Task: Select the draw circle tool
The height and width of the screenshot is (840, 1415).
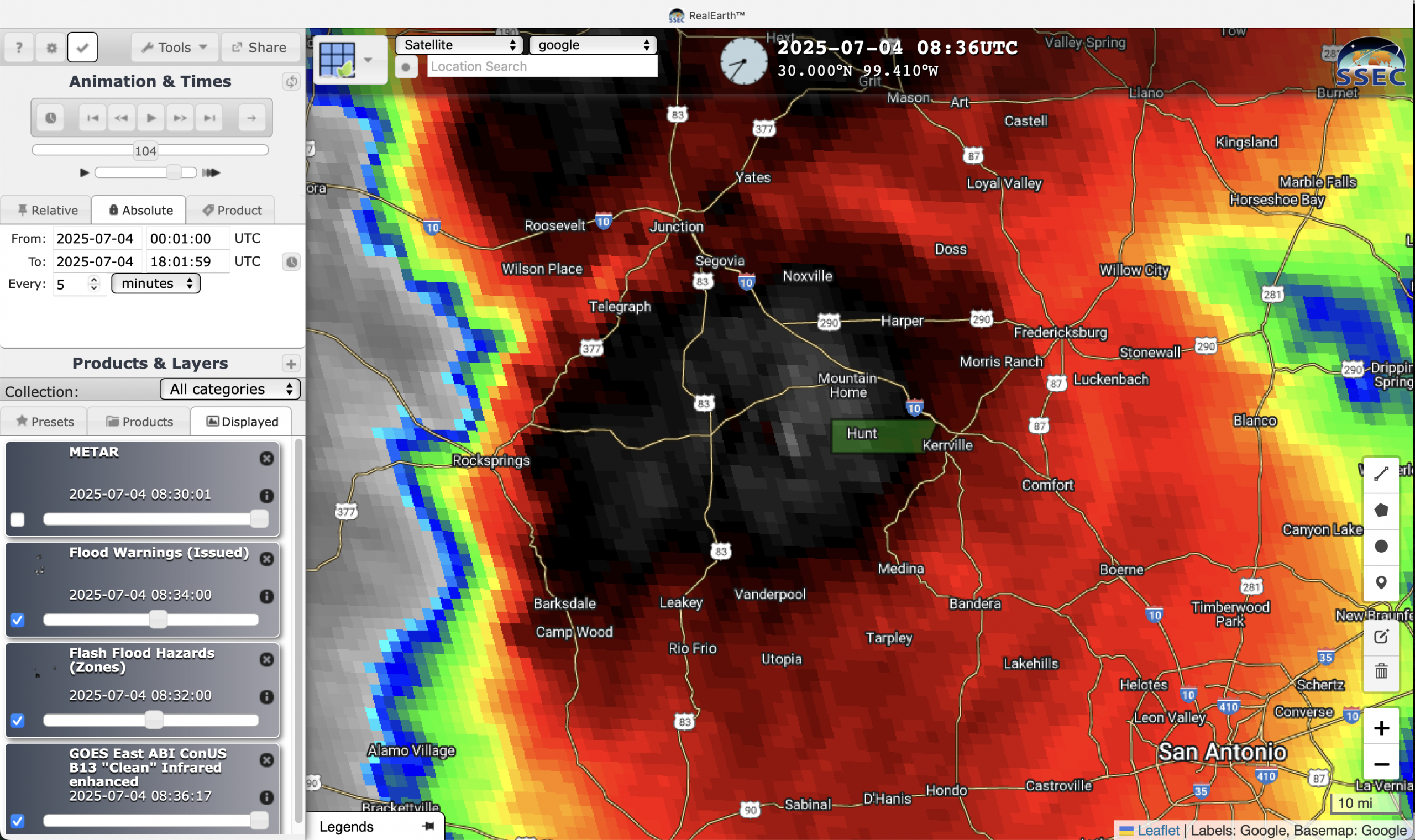Action: [1381, 546]
